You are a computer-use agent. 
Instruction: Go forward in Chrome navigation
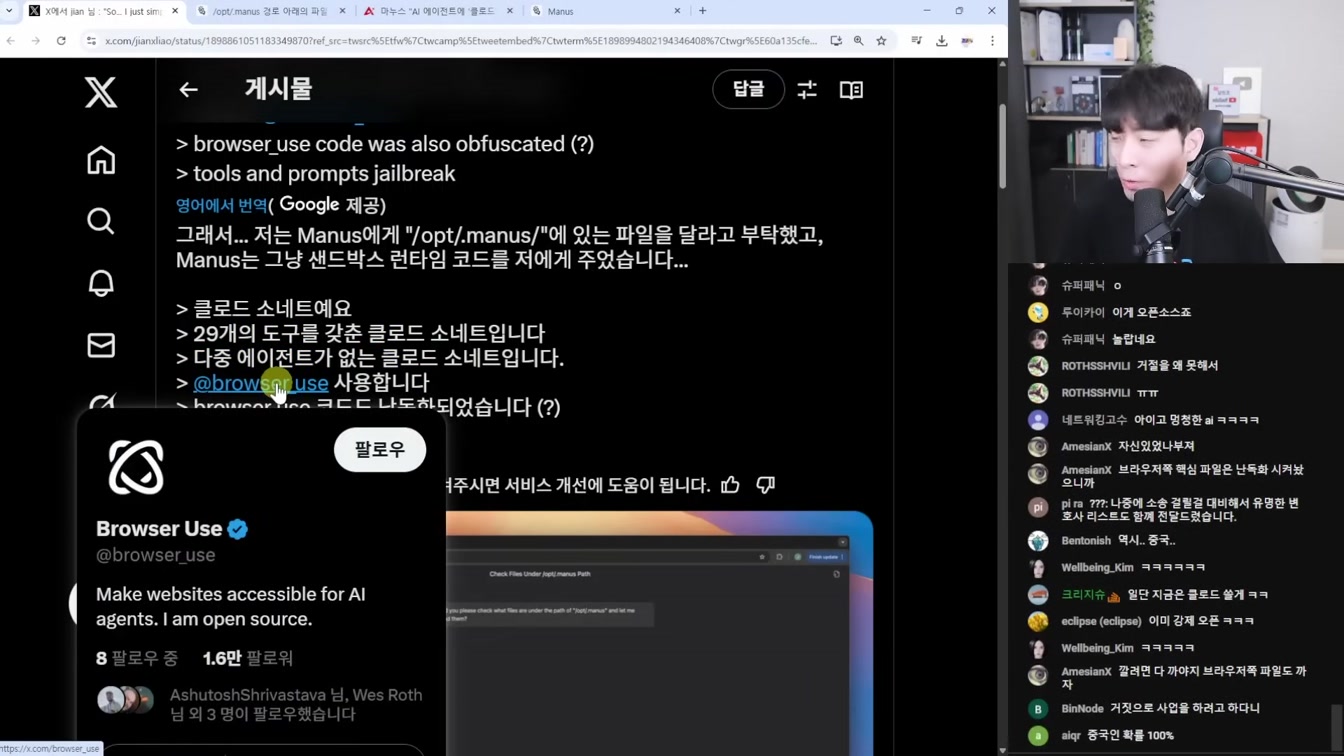tap(35, 41)
